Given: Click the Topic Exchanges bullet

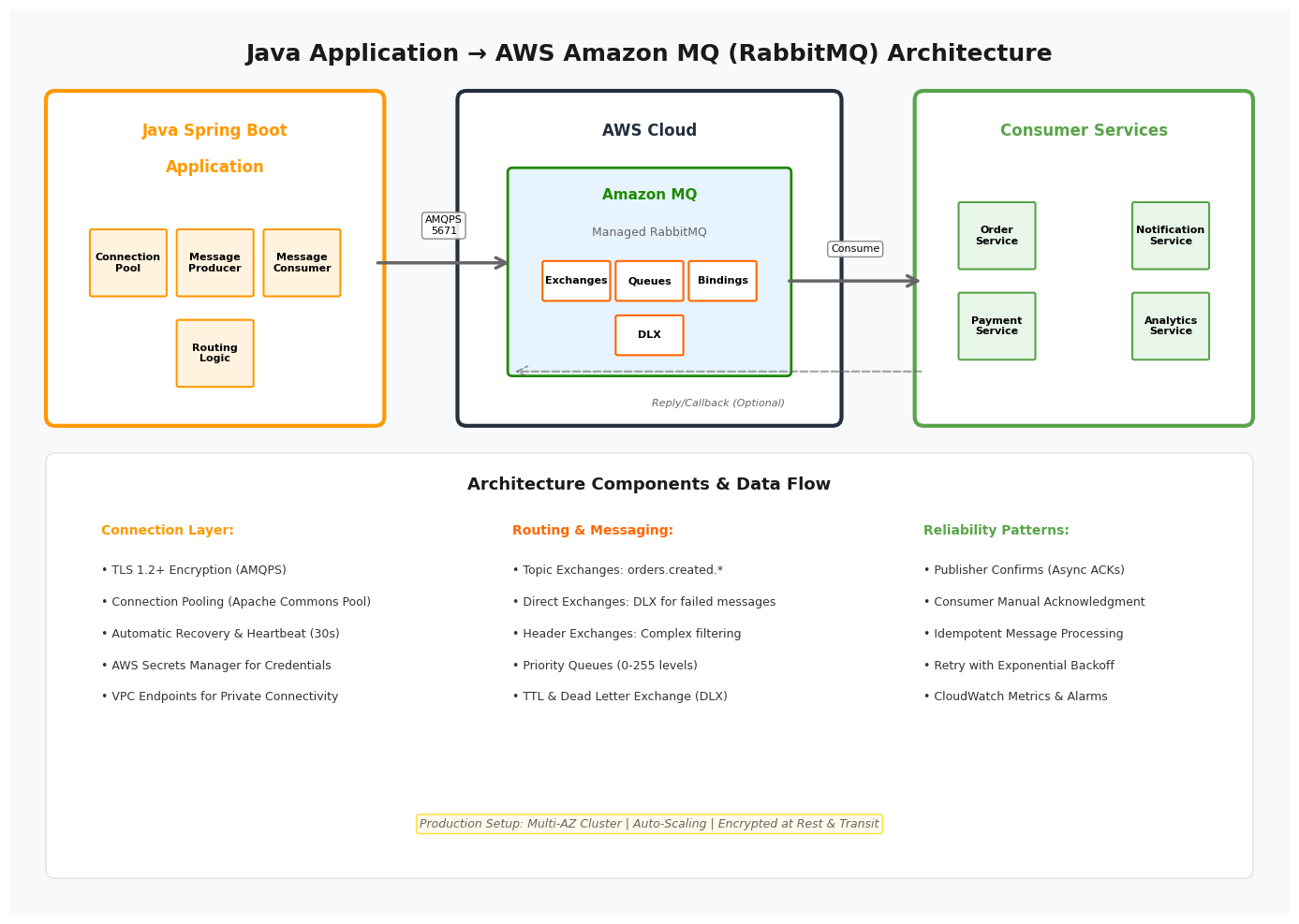Looking at the screenshot, I should tap(618, 571).
